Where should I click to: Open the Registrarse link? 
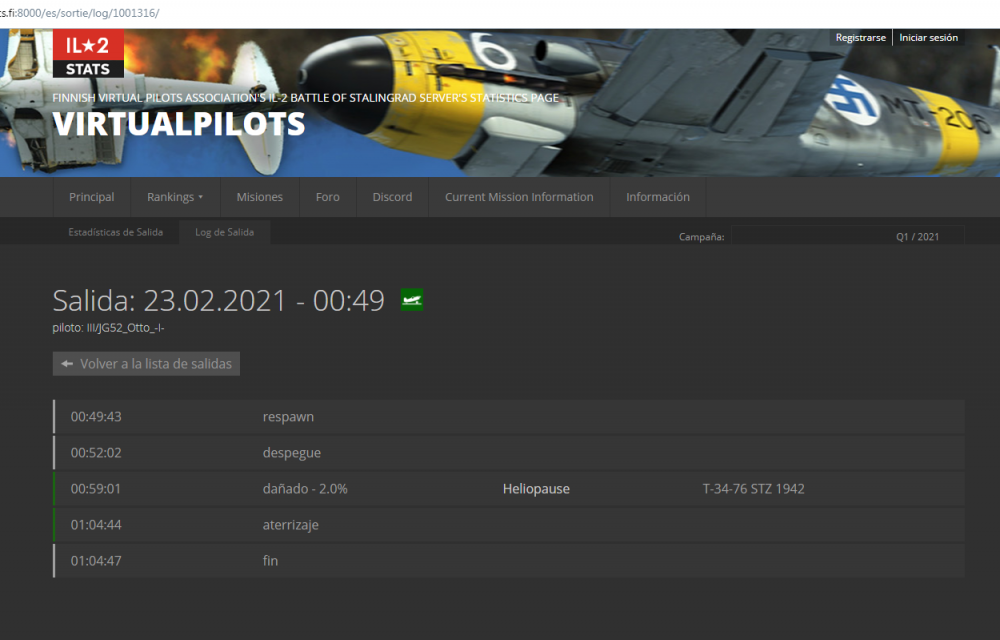860,38
